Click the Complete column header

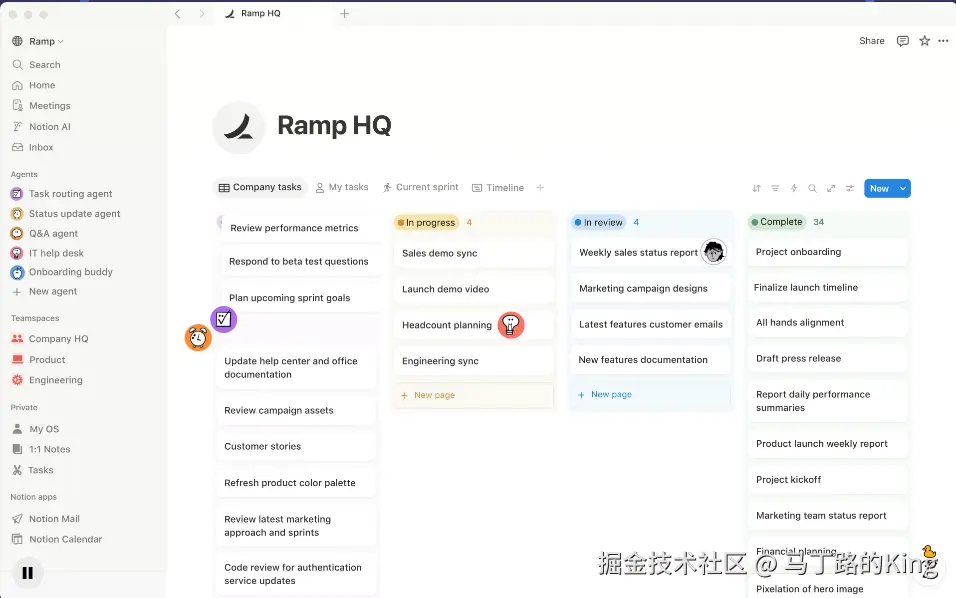coord(777,222)
